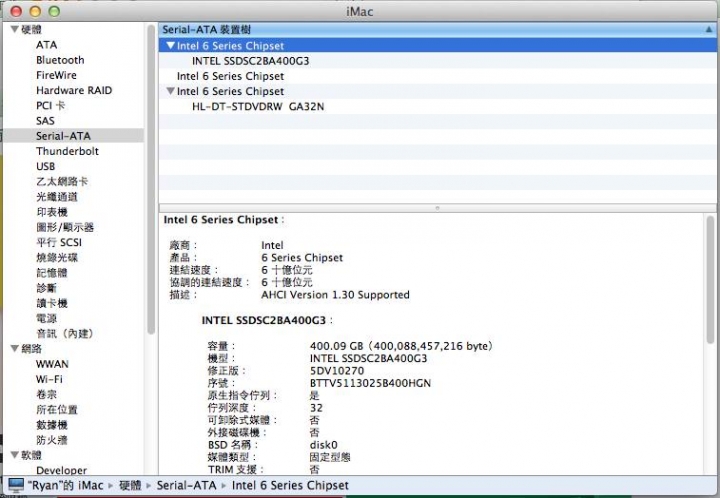Collapse the 網路 section in sidebar
Viewport: 720px width, 498px height.
coord(15,348)
